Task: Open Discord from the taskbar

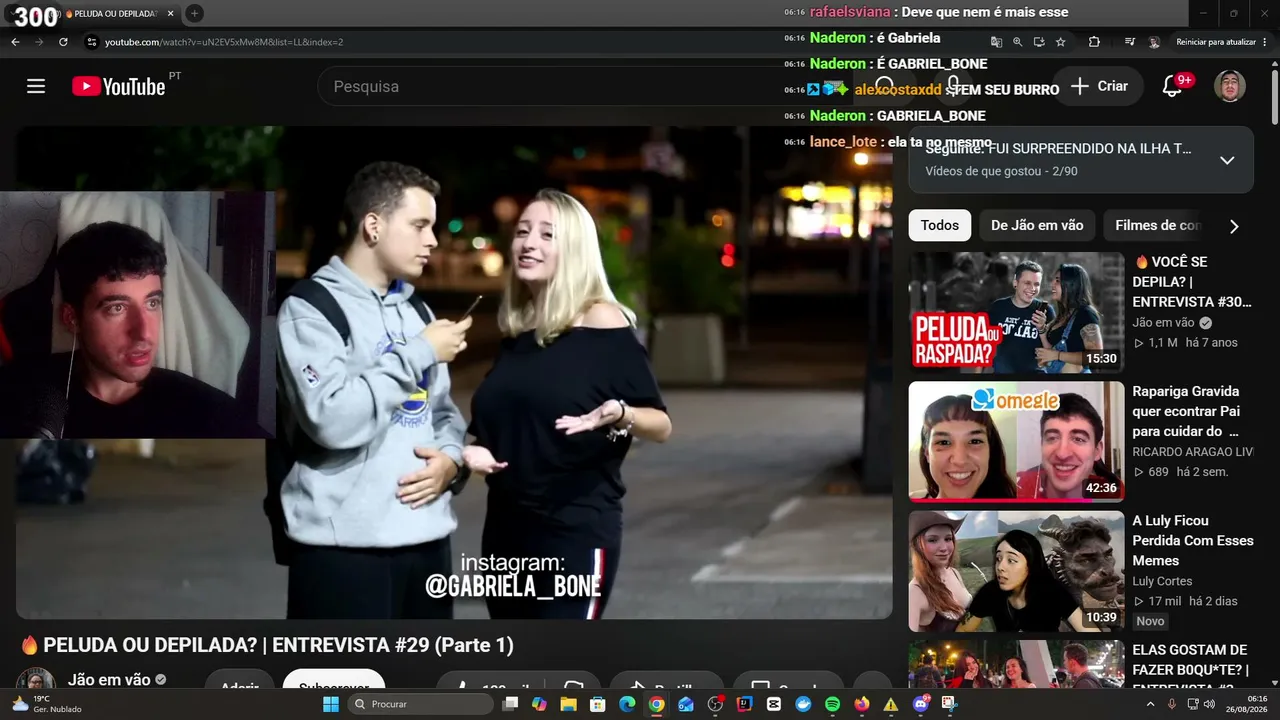Action: [x=921, y=704]
